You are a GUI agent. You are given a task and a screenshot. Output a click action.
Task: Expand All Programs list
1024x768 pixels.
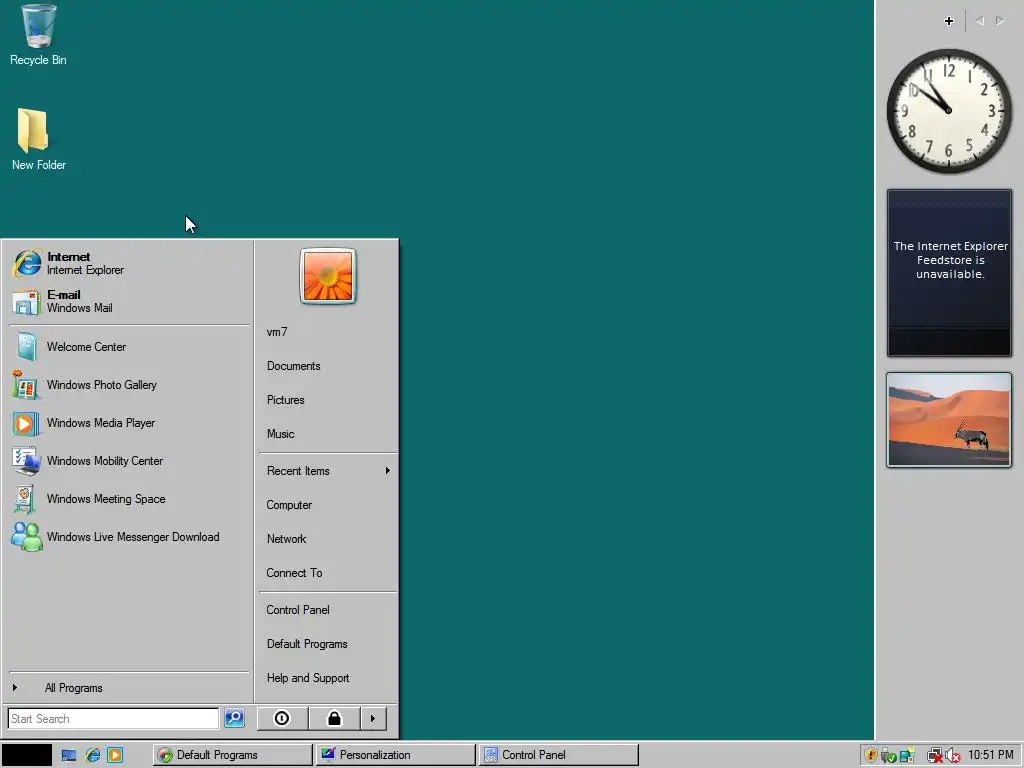pyautogui.click(x=129, y=688)
